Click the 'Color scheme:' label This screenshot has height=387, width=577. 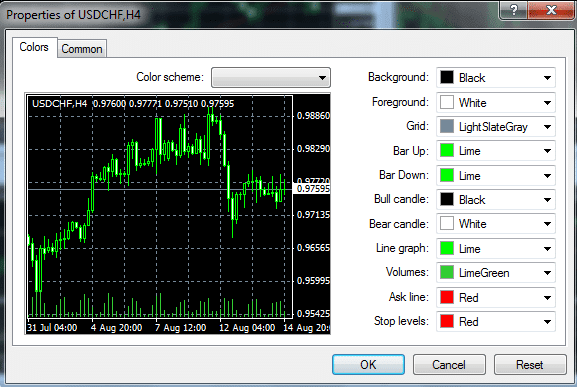tap(170, 77)
